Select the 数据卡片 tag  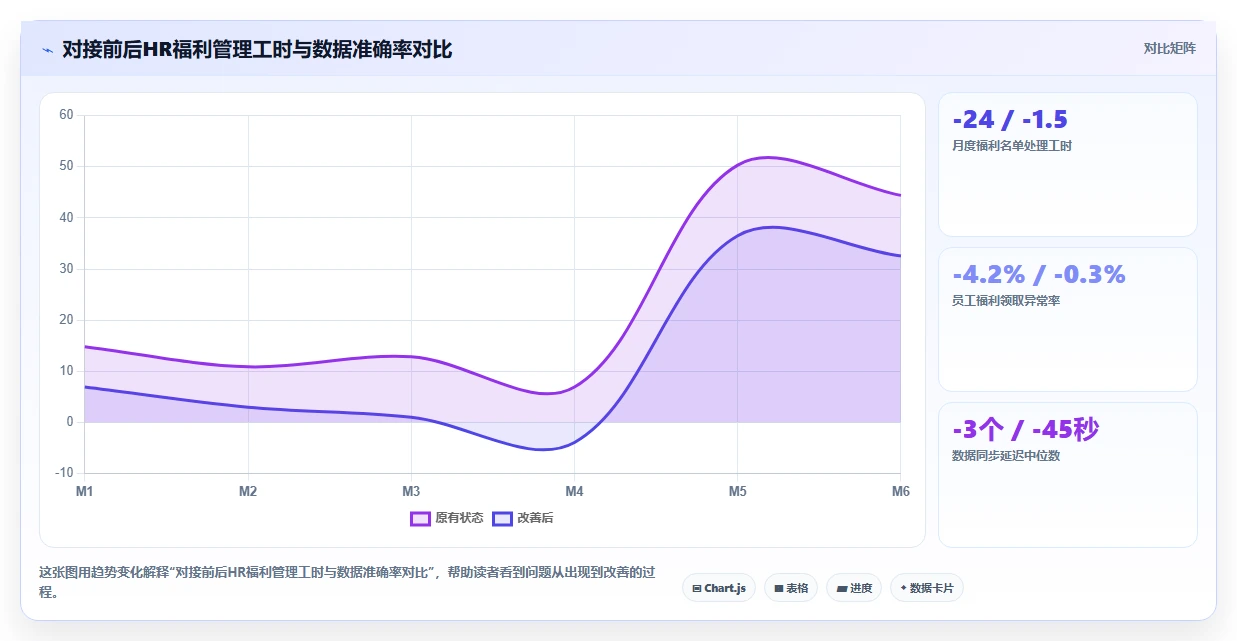927,588
